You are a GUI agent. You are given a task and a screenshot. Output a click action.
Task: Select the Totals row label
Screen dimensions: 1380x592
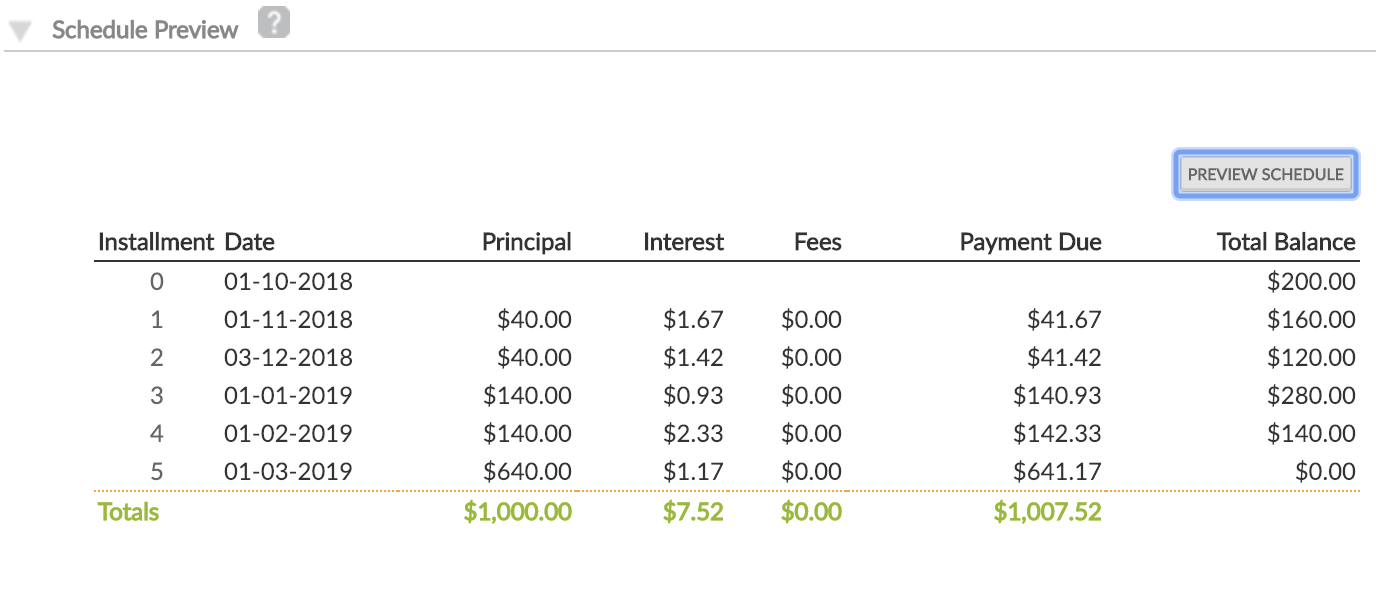point(127,511)
